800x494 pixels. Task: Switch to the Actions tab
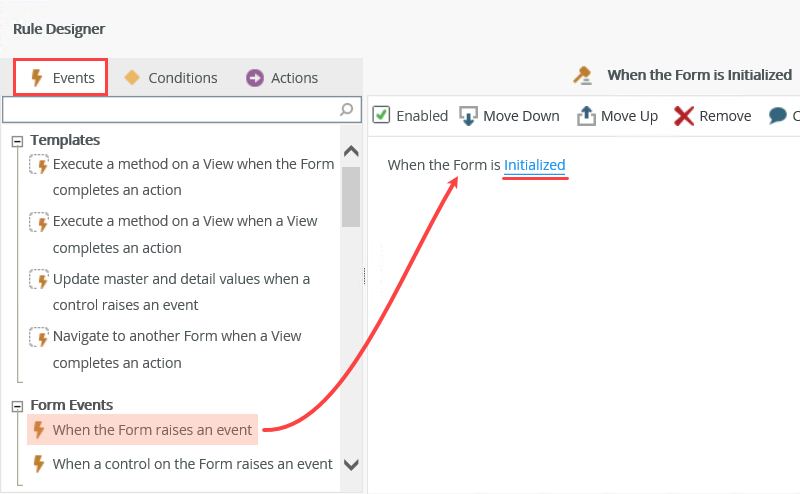282,78
